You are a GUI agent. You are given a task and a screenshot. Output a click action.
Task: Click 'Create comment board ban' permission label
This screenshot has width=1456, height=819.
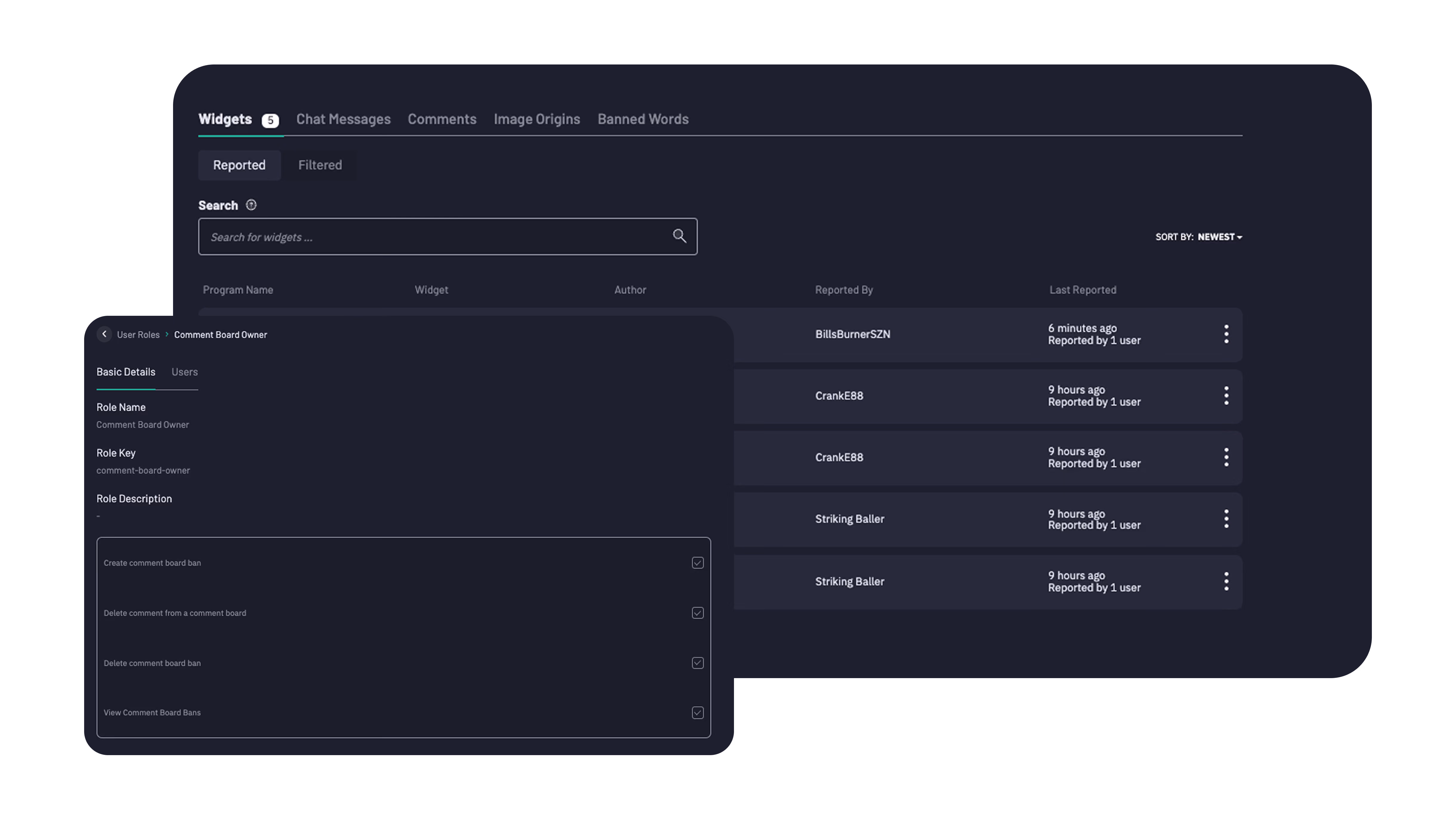click(x=152, y=563)
